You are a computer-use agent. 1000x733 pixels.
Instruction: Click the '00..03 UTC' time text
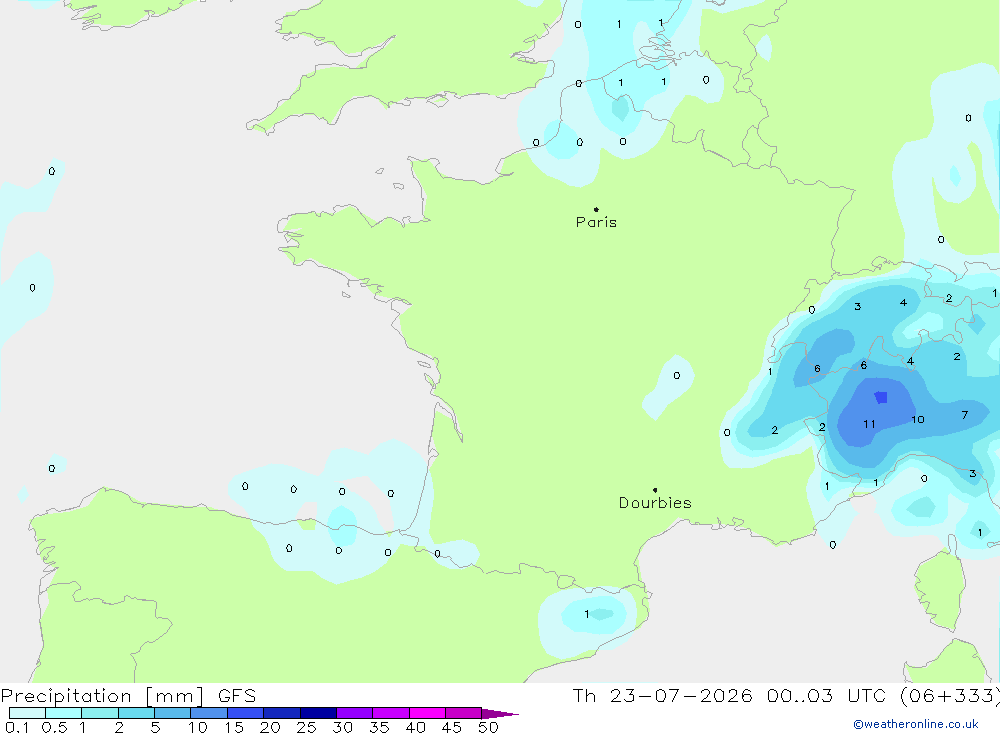827,695
